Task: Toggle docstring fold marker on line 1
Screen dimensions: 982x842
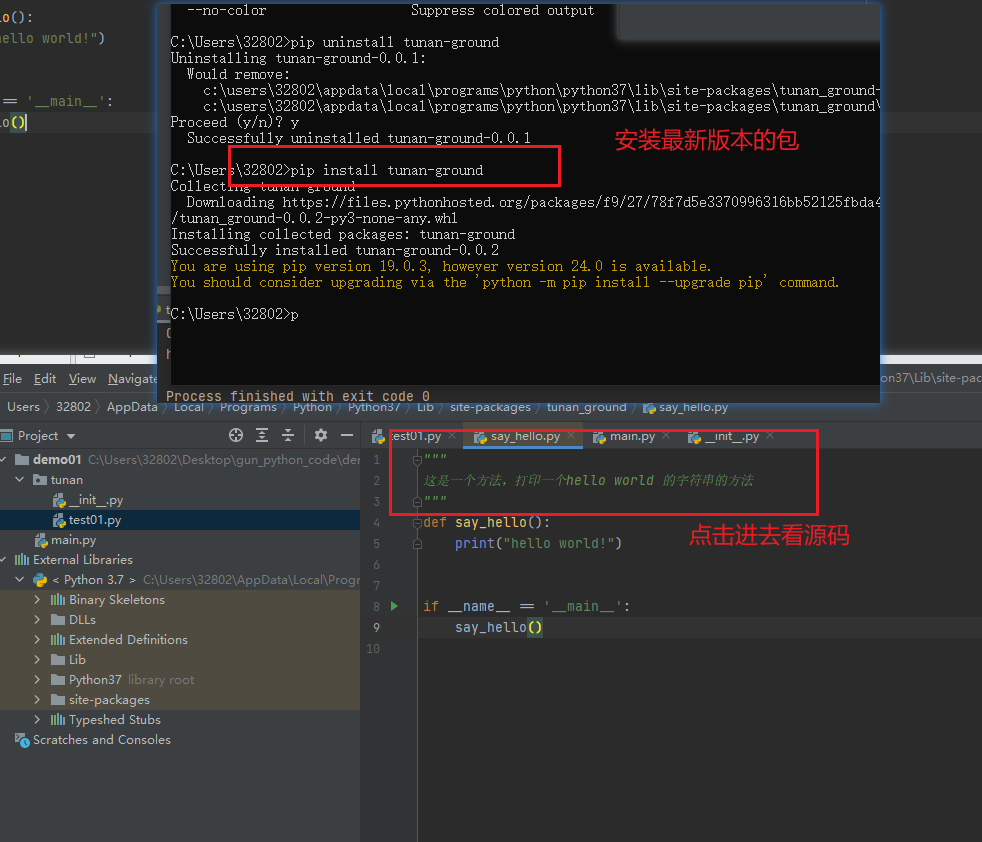Action: (x=415, y=459)
